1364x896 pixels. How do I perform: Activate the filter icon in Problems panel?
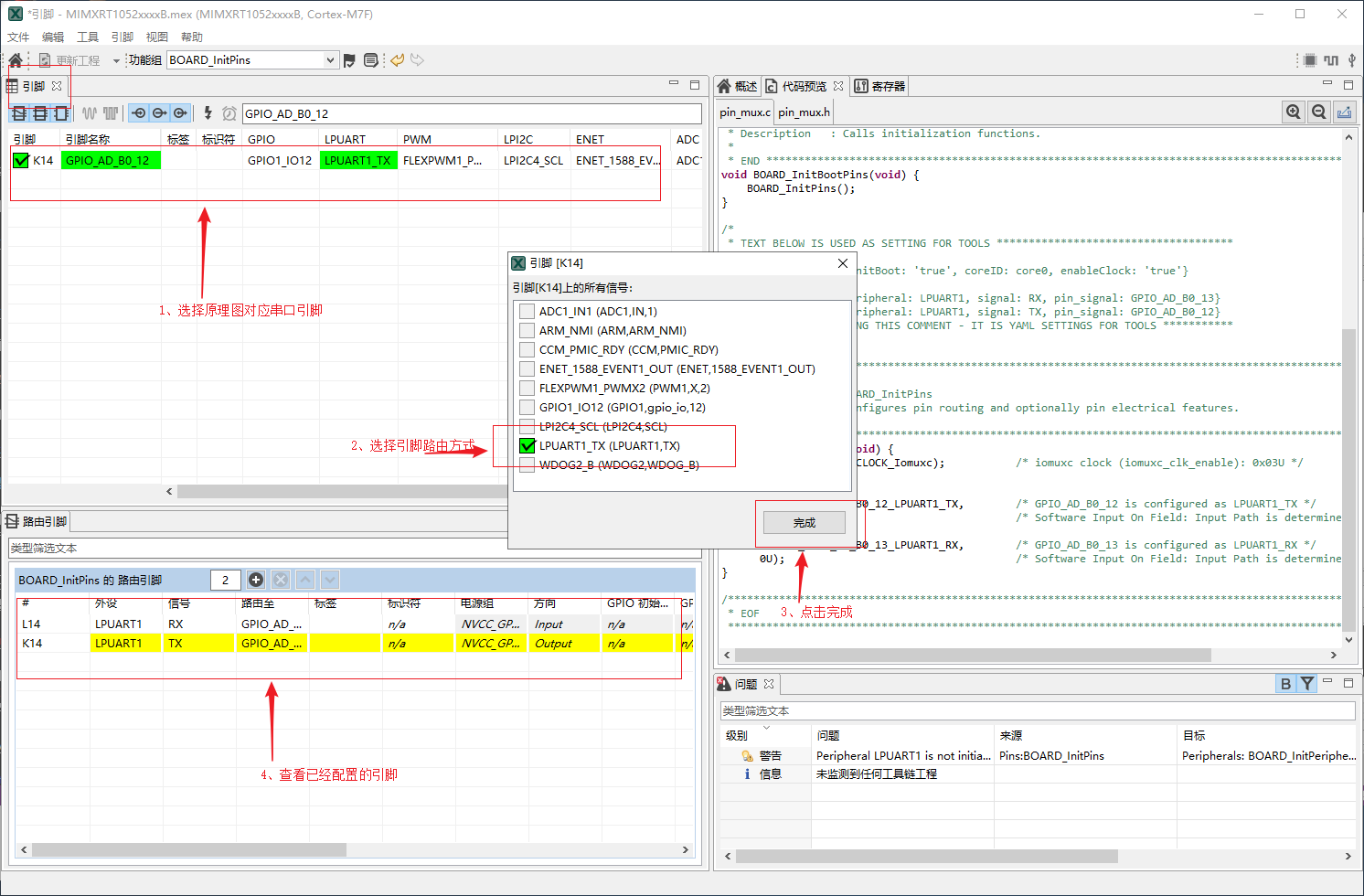(1307, 684)
